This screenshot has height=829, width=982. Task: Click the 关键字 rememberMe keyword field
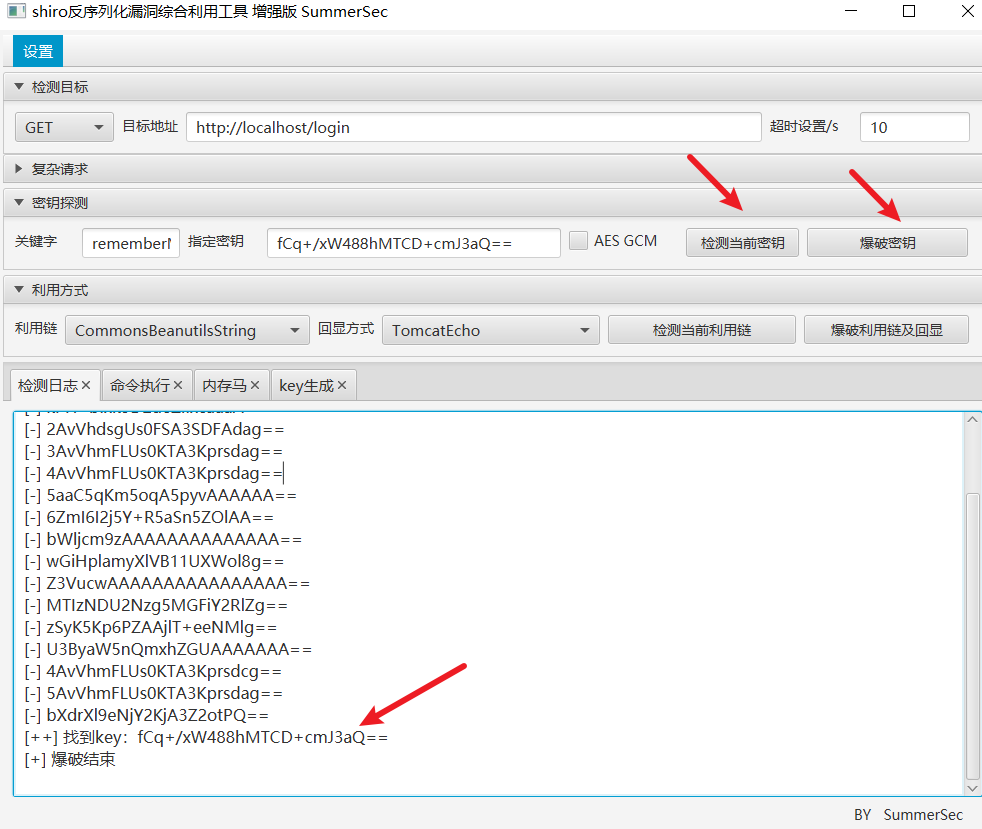[x=131, y=243]
